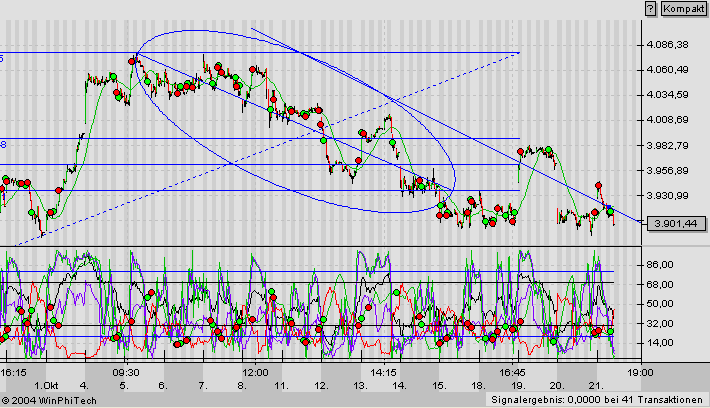Viewport: 710px width, 408px height.
Task: Click the oscillator scale value 68,00
Action: [660, 284]
